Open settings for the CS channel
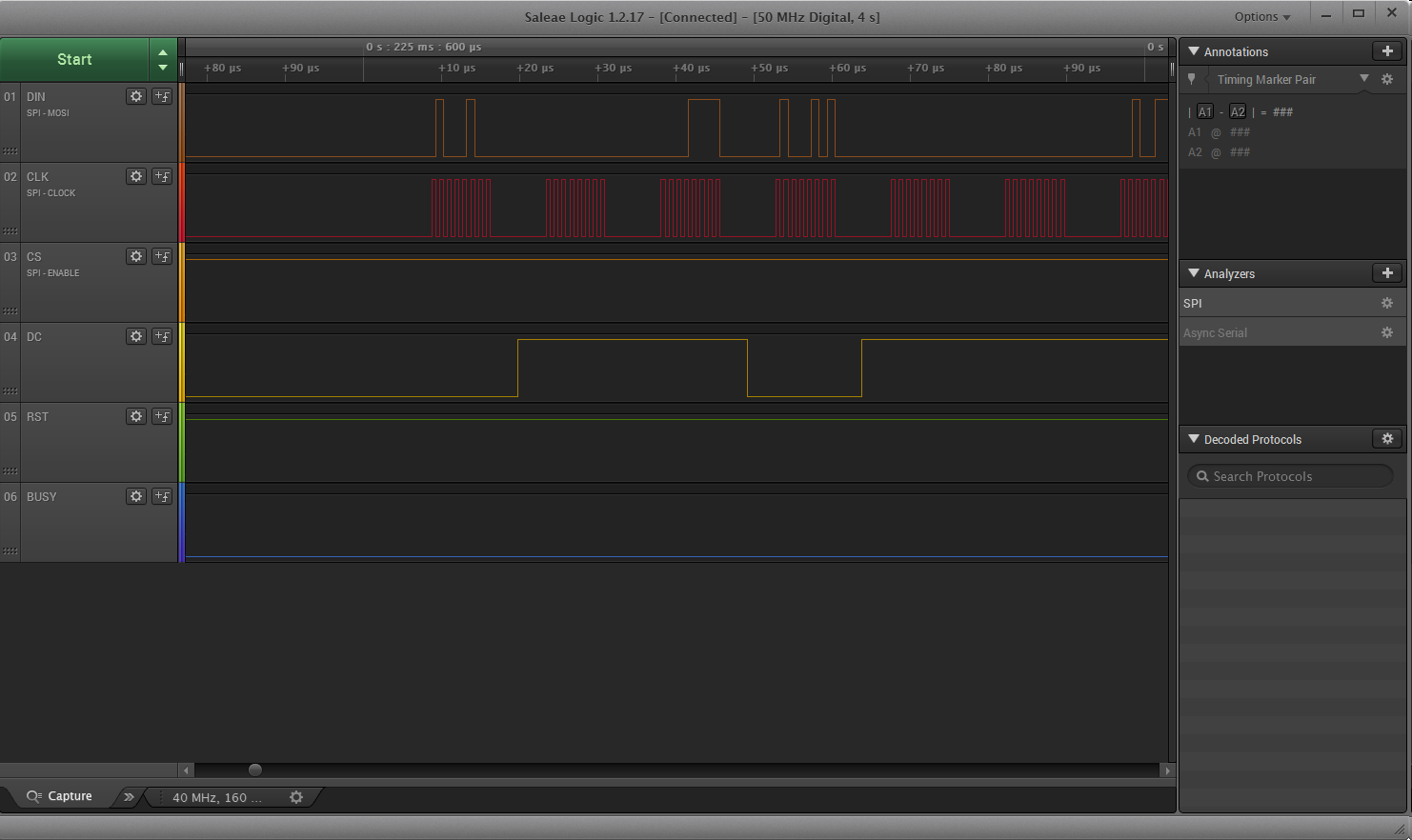This screenshot has height=840, width=1412. point(135,256)
